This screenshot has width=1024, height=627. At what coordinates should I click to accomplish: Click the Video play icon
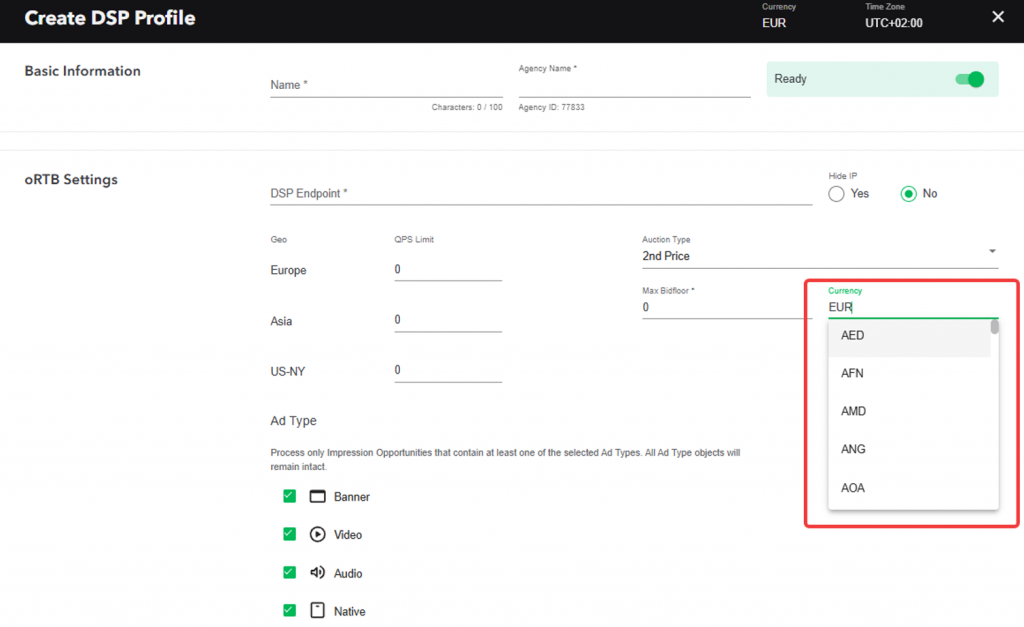[317, 535]
